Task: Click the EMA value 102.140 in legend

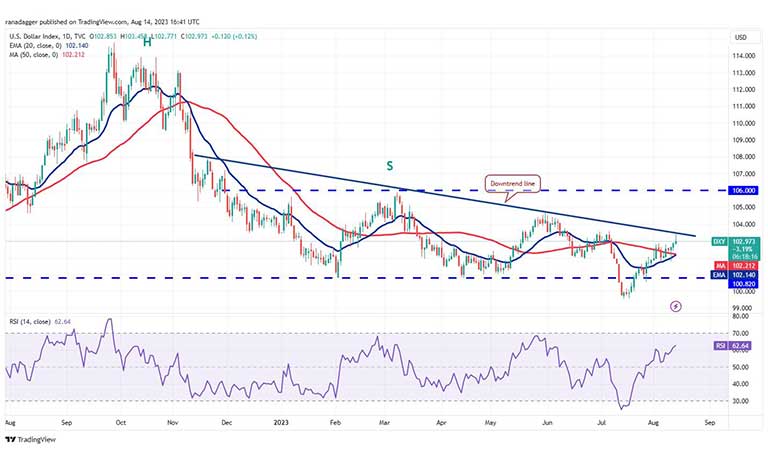Action: click(76, 46)
